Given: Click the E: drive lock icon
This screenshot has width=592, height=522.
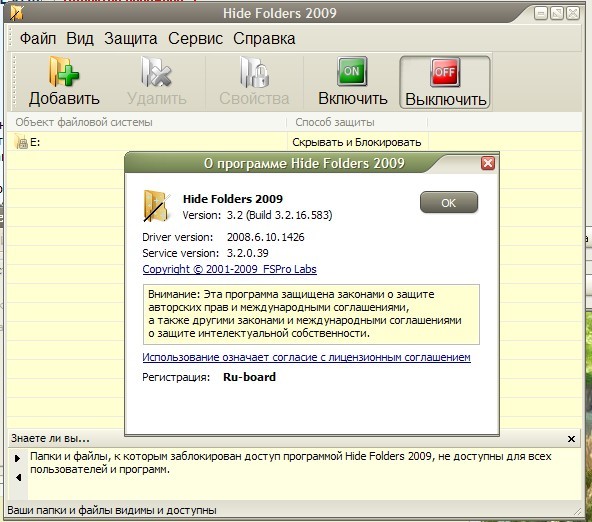Looking at the screenshot, I should click(21, 142).
